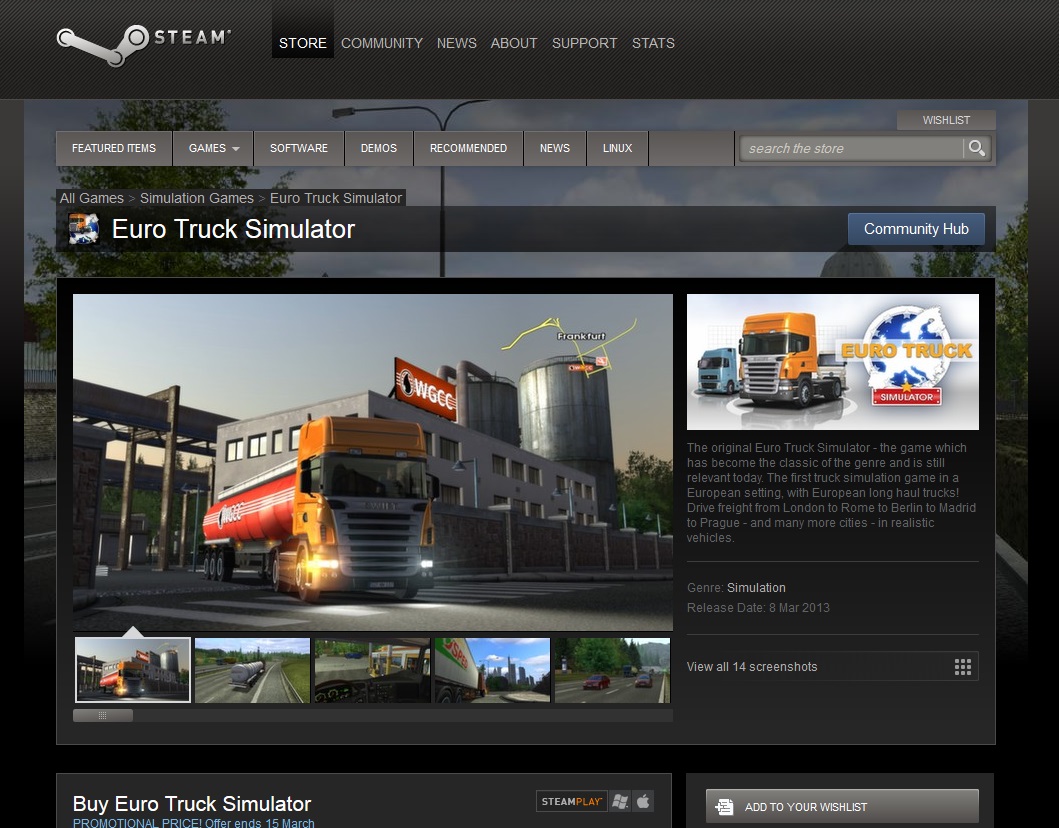Click the search magnifier icon
The width and height of the screenshot is (1059, 828).
977,148
